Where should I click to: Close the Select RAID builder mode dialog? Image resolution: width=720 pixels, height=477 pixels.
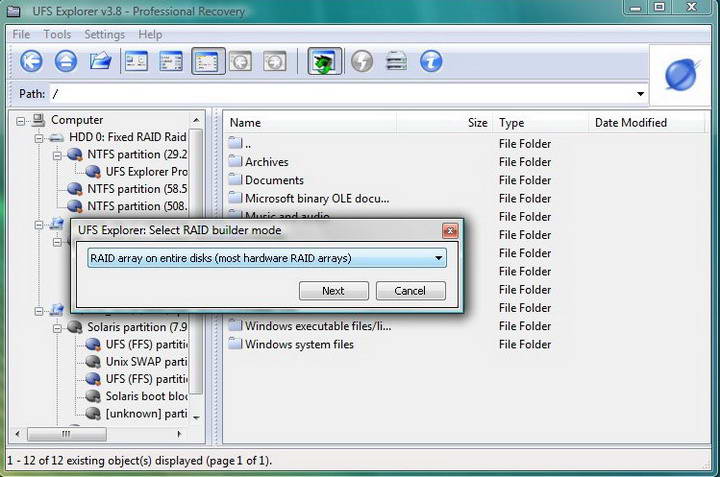[450, 230]
